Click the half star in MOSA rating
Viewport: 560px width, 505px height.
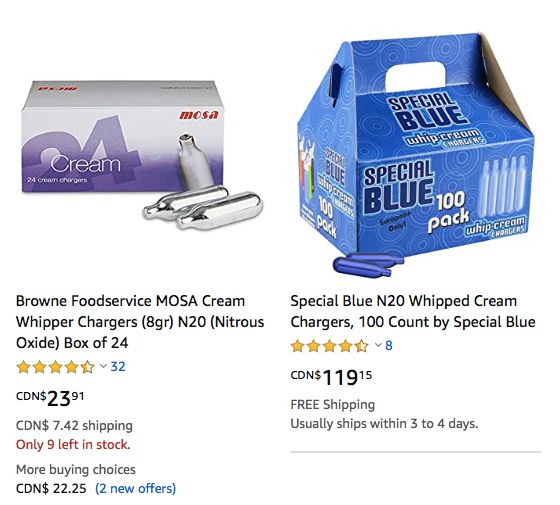[88, 367]
